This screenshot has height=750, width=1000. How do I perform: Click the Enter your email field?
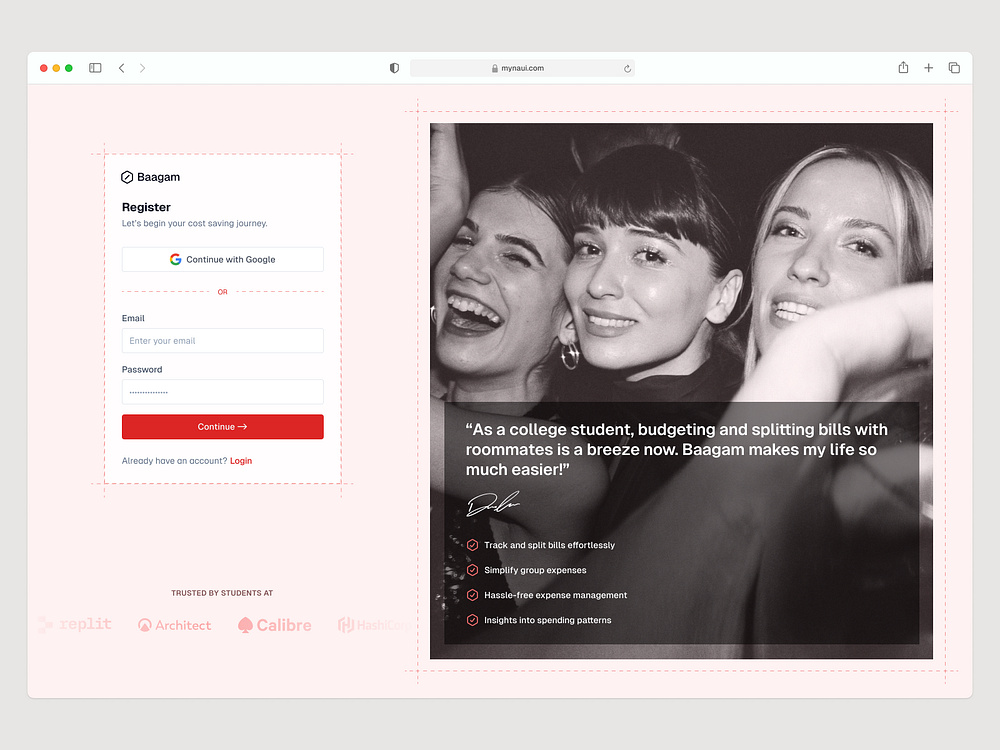(x=222, y=341)
